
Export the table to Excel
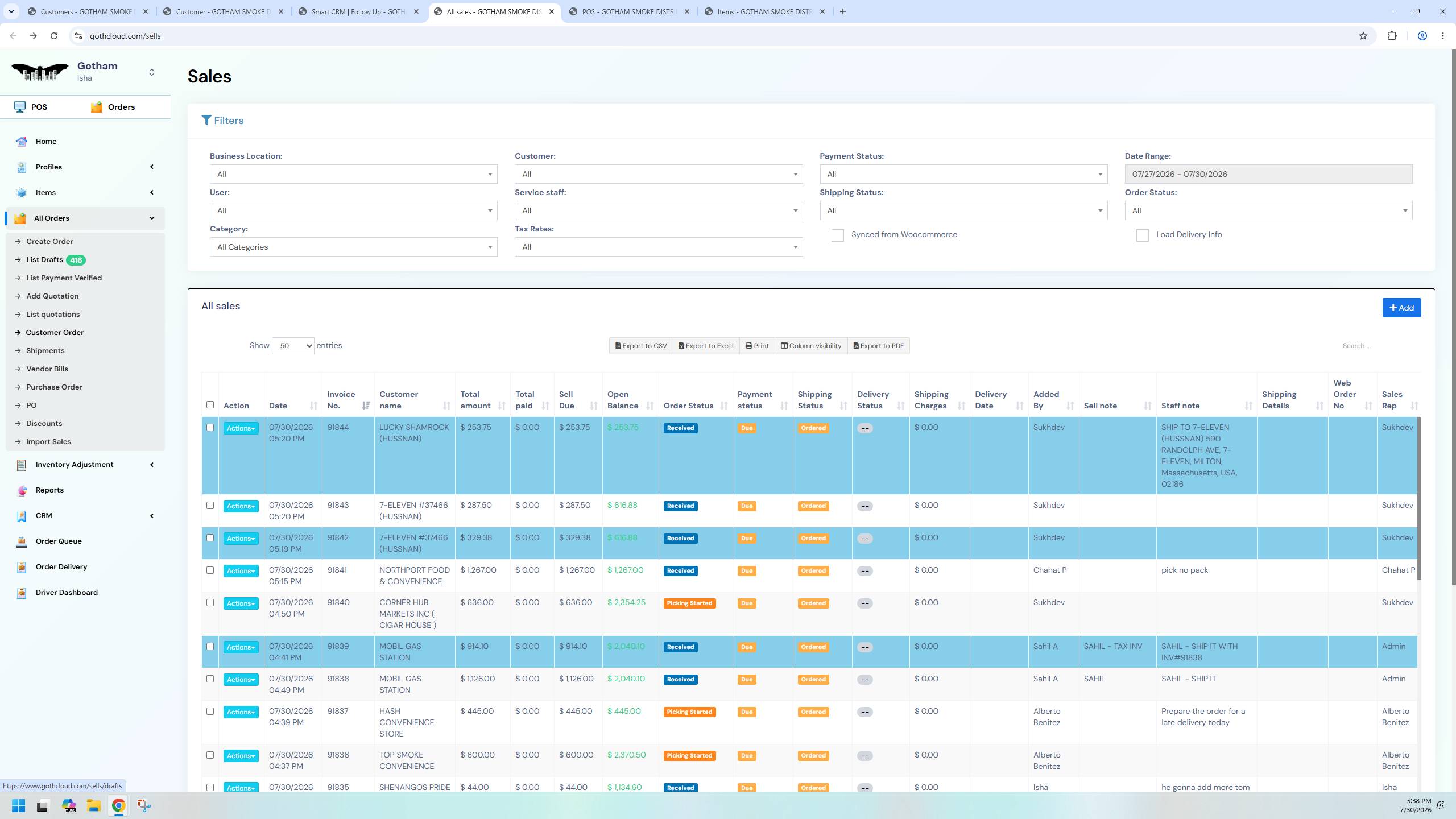[706, 346]
